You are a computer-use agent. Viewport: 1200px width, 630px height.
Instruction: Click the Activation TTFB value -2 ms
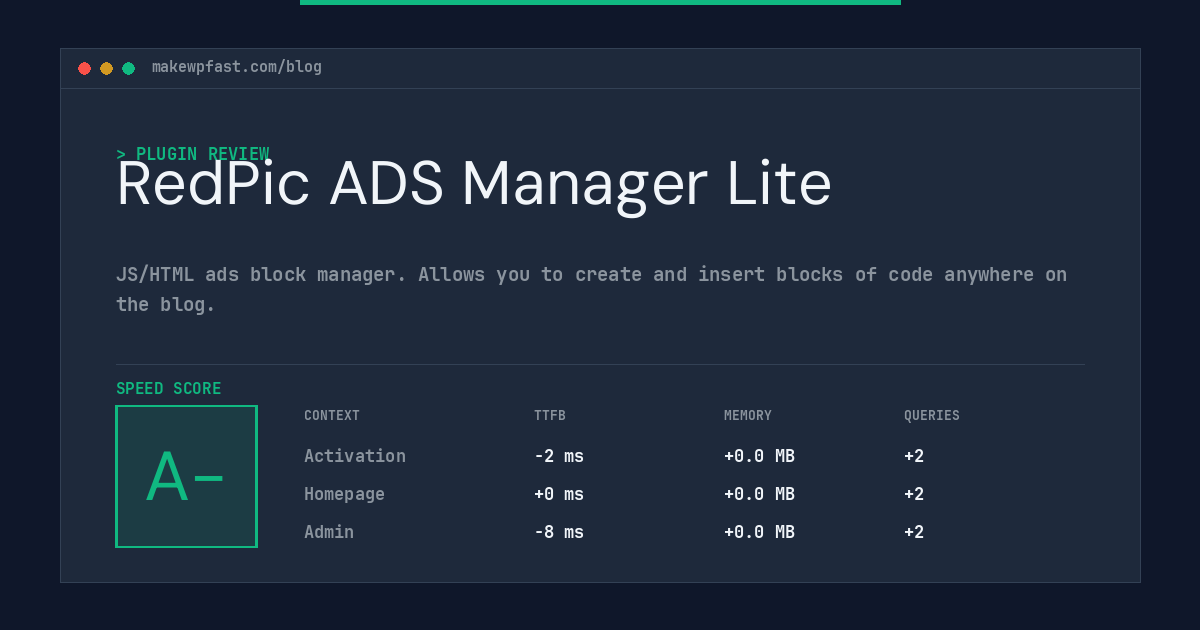[559, 456]
